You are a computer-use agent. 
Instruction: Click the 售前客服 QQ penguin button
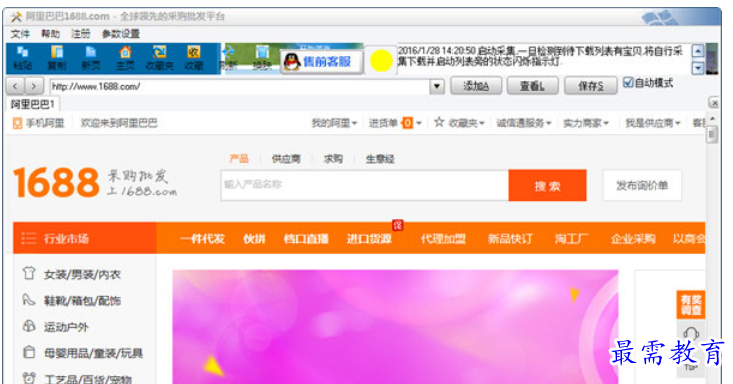click(x=322, y=62)
